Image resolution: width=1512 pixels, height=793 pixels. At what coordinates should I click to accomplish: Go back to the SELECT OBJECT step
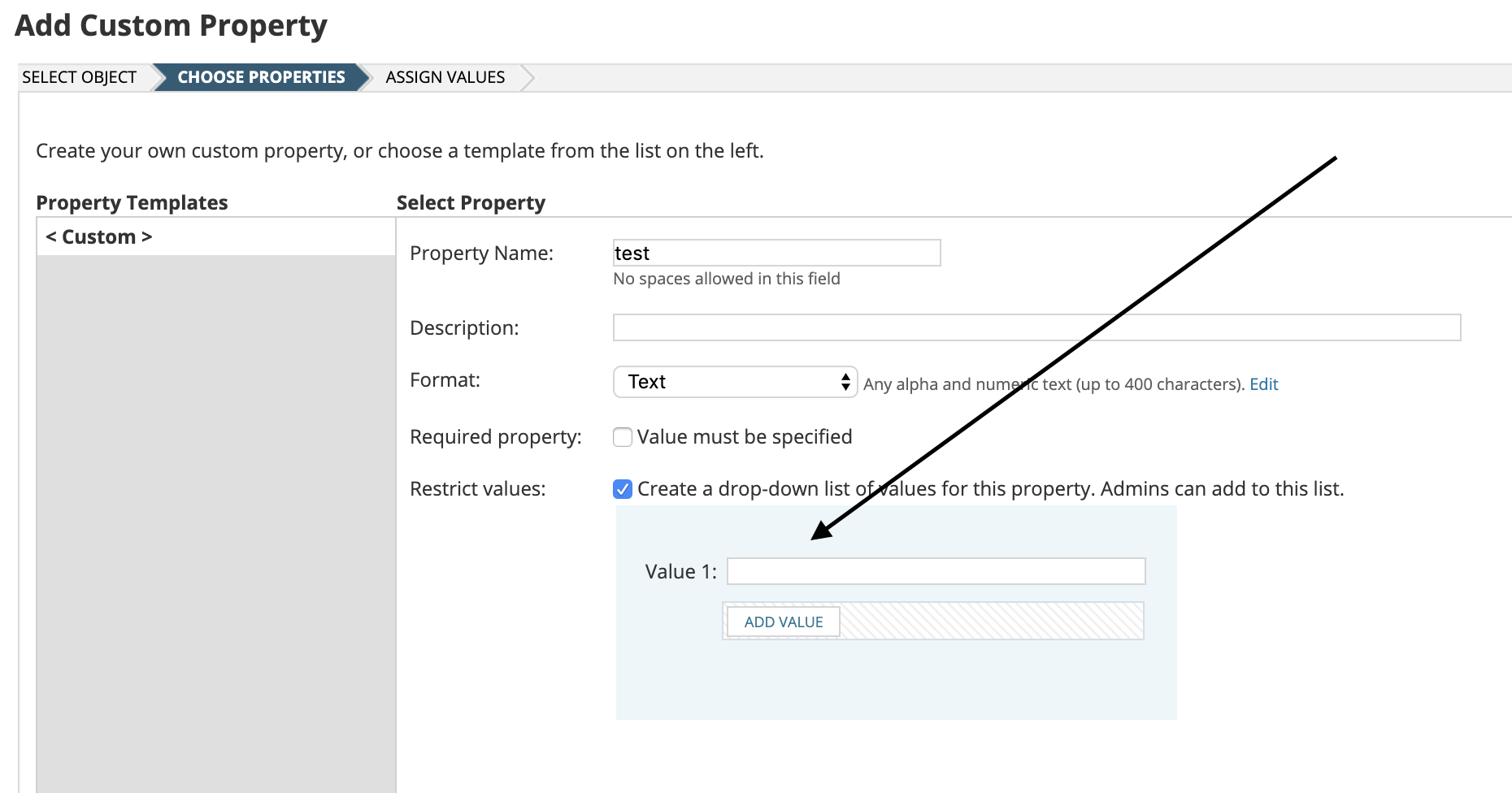tap(79, 77)
